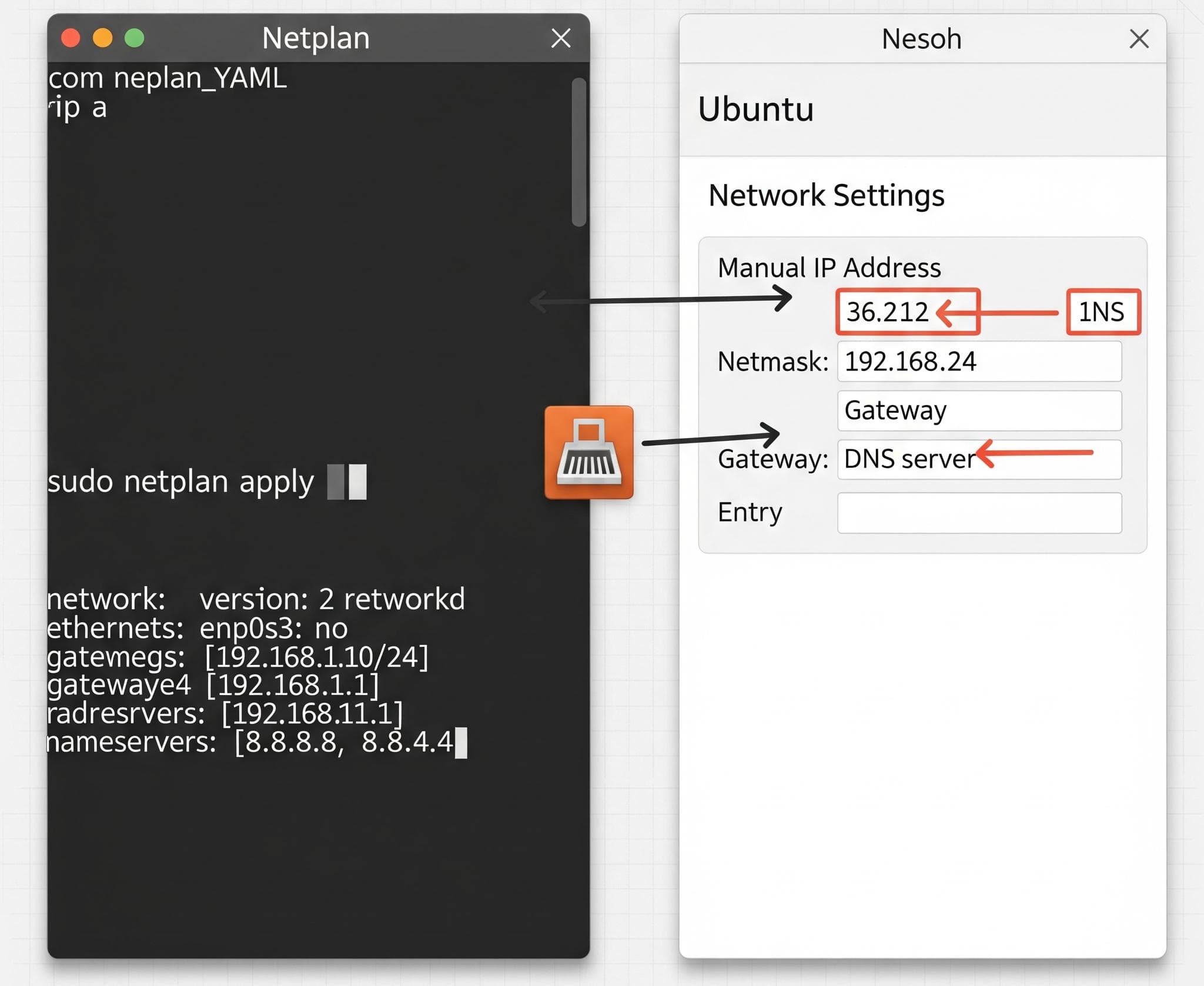Viewport: 1204px width, 986px height.
Task: Click the 'network: version: 2 retworkd' line
Action: (256, 599)
